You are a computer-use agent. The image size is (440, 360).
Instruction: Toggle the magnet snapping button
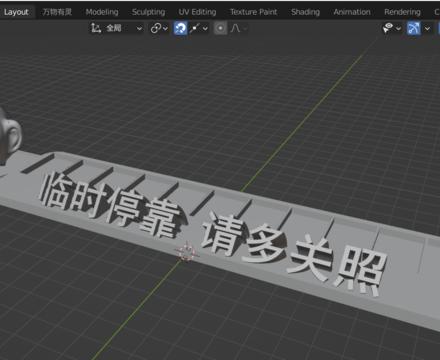pos(180,28)
